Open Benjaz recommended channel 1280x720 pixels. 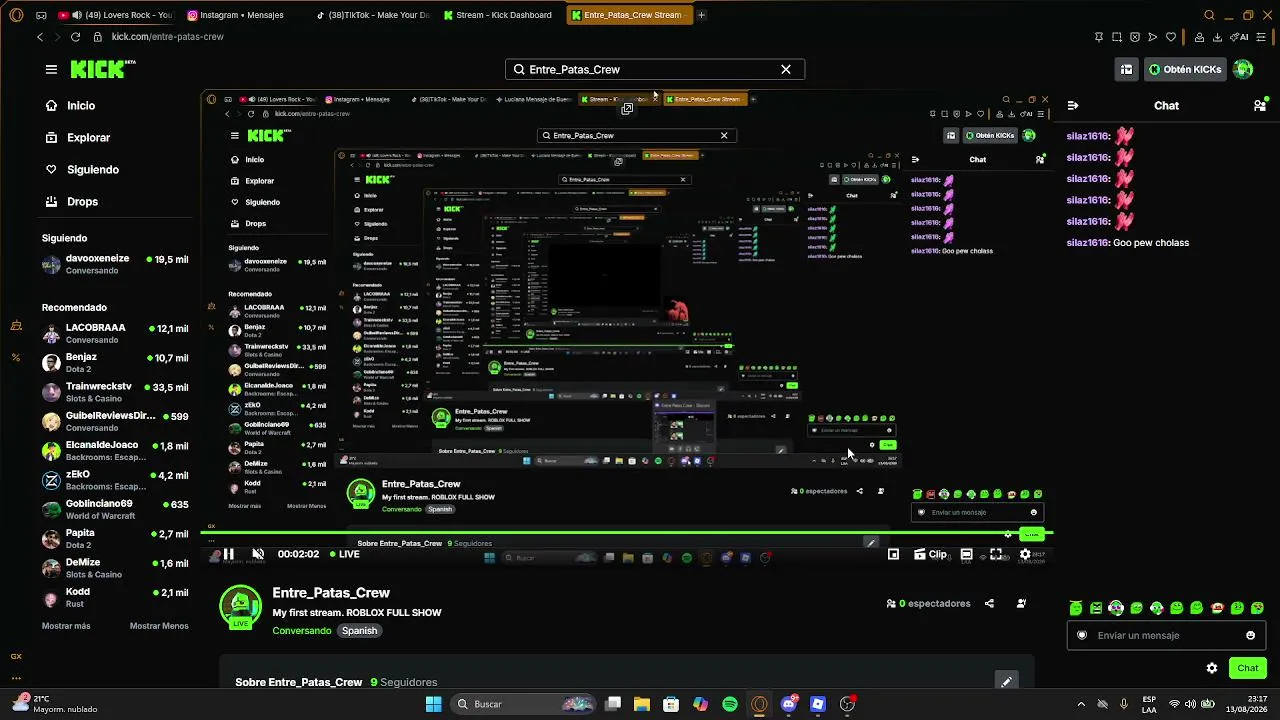coord(115,362)
